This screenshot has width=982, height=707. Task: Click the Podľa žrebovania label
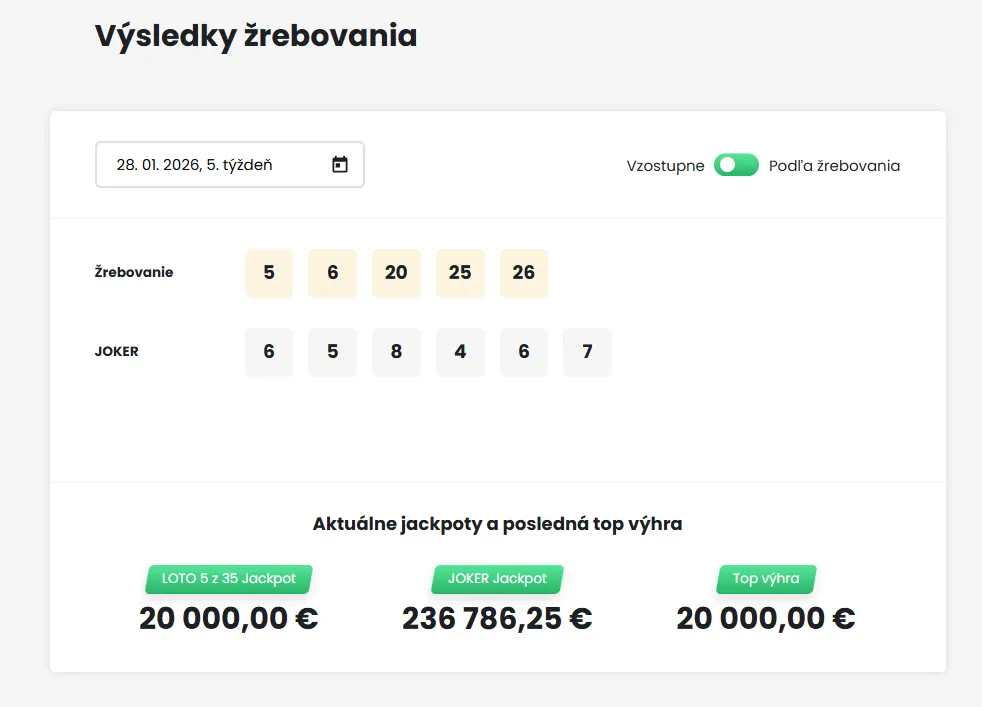click(833, 165)
